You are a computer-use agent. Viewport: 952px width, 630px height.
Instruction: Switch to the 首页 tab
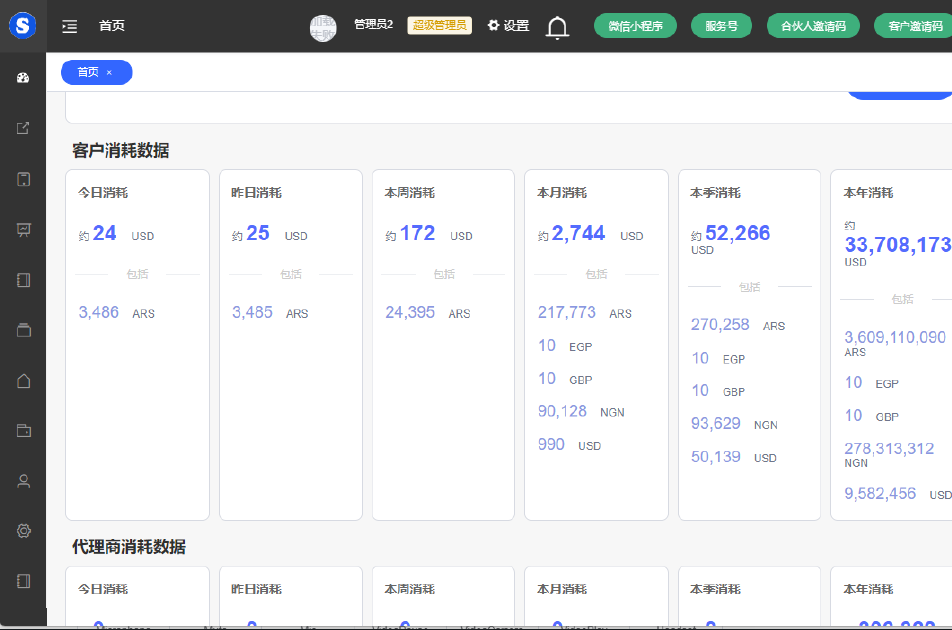click(88, 72)
